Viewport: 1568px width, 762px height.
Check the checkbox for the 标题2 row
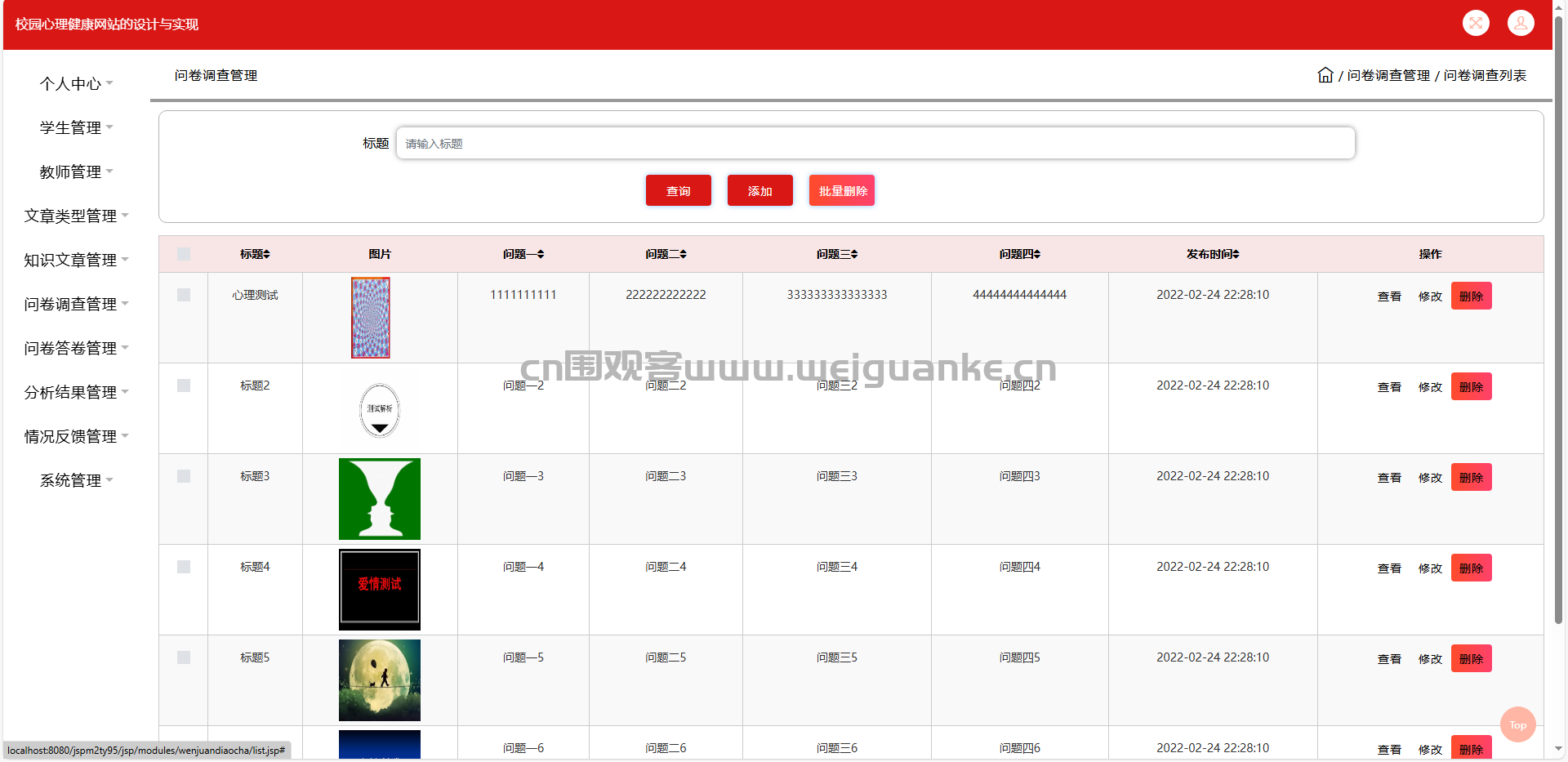tap(184, 385)
